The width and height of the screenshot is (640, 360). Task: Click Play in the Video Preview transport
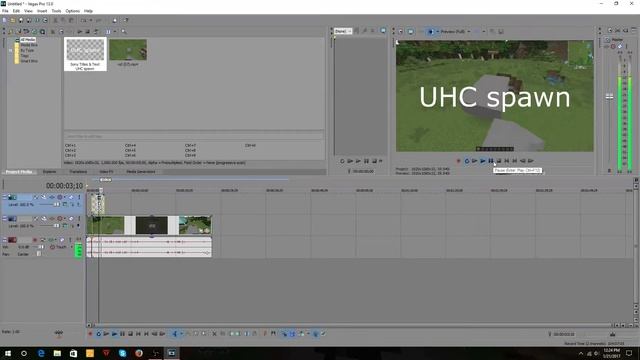tap(483, 161)
